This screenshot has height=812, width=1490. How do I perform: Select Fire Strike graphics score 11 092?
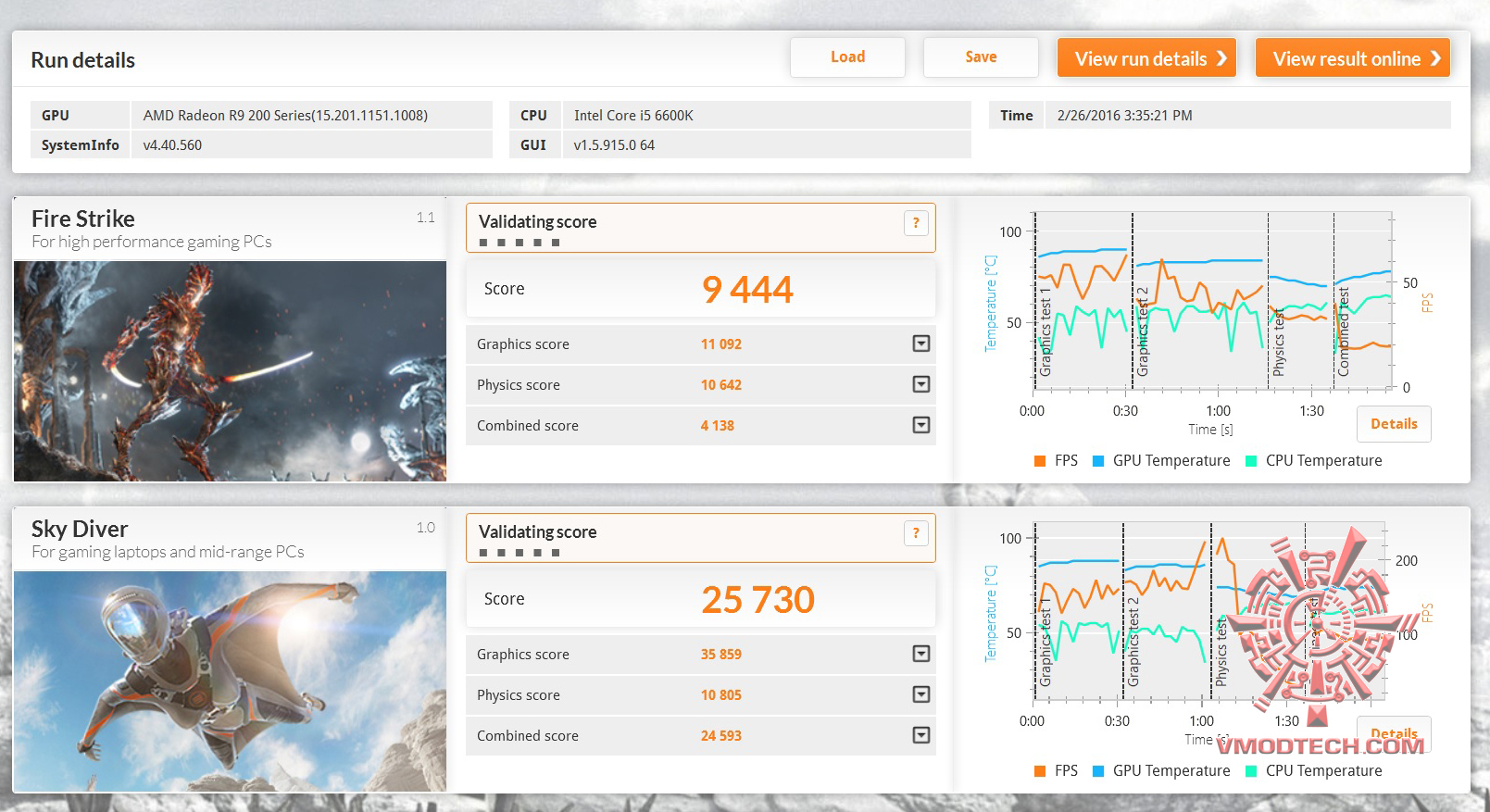[721, 344]
